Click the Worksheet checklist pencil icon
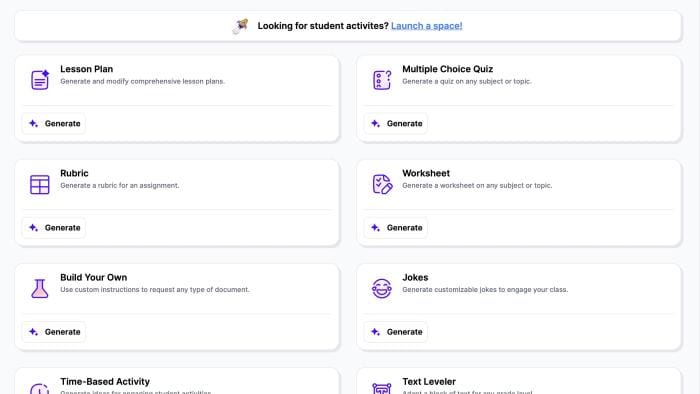 (382, 184)
